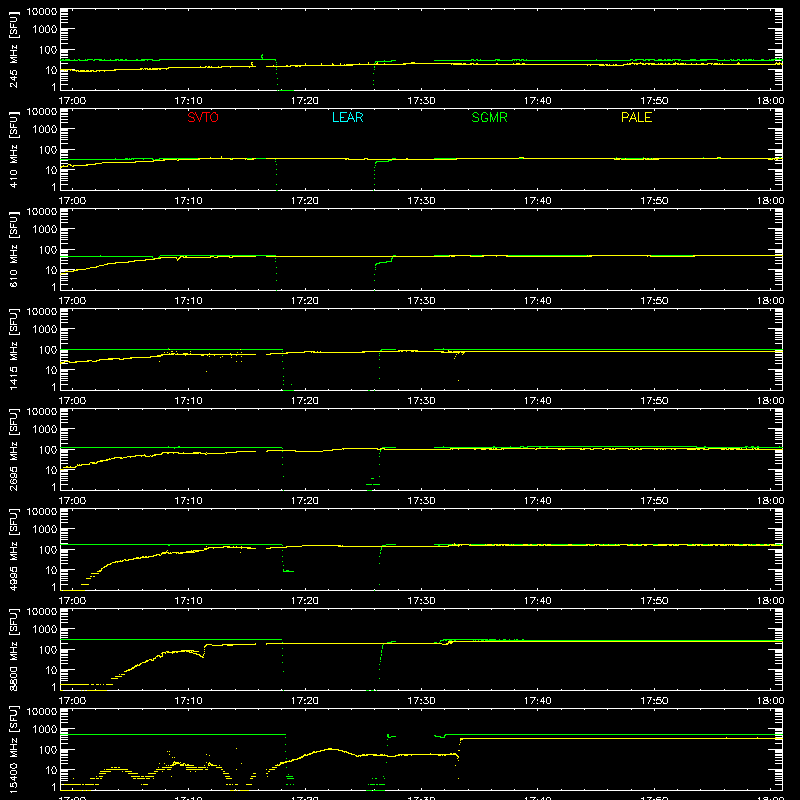
Task: Select the 15400 MHz [SFU] axis title
Action: (x=14, y=749)
